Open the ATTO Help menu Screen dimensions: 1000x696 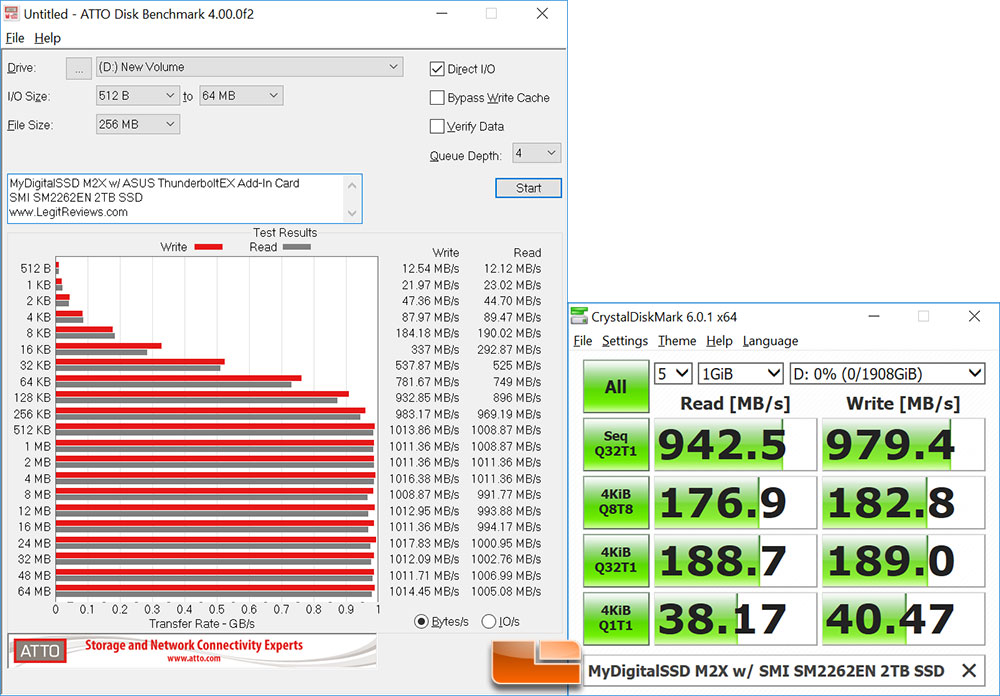click(x=47, y=38)
